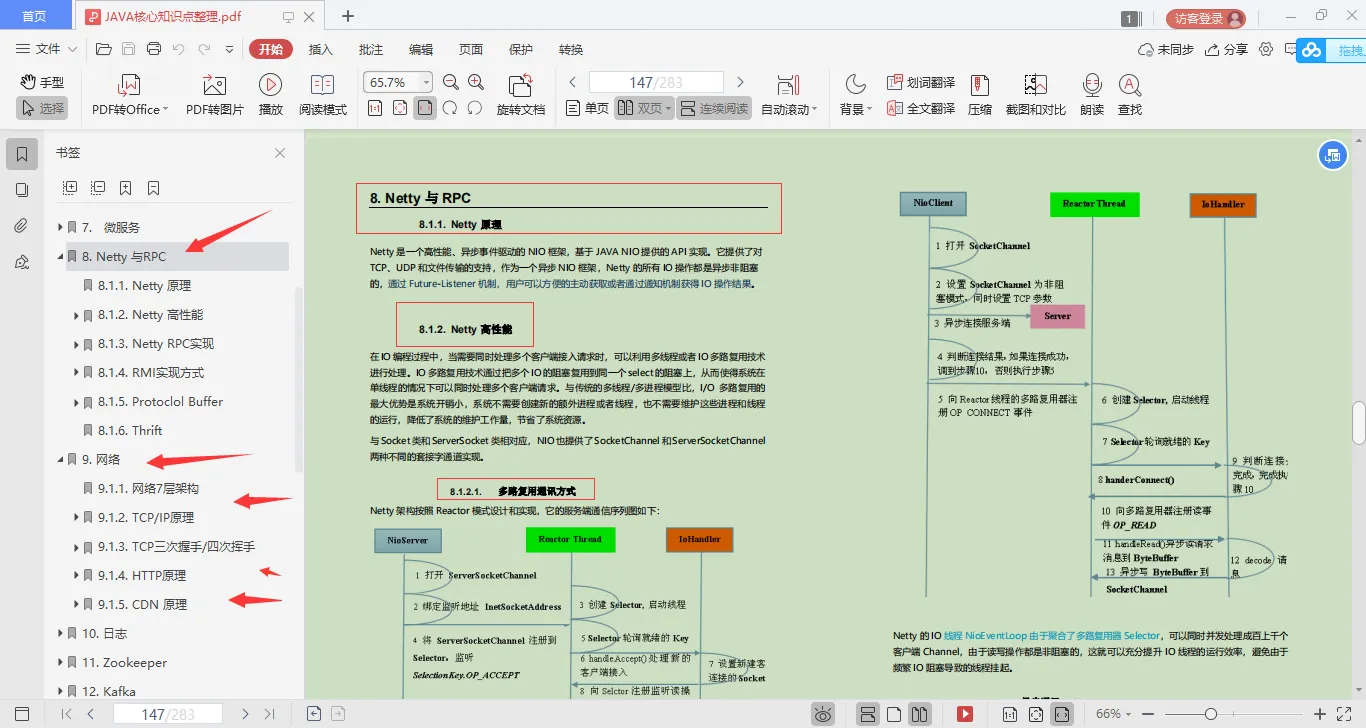This screenshot has height=728, width=1366.
Task: Toggle eye-protection mode icon in status bar
Action: coord(823,714)
